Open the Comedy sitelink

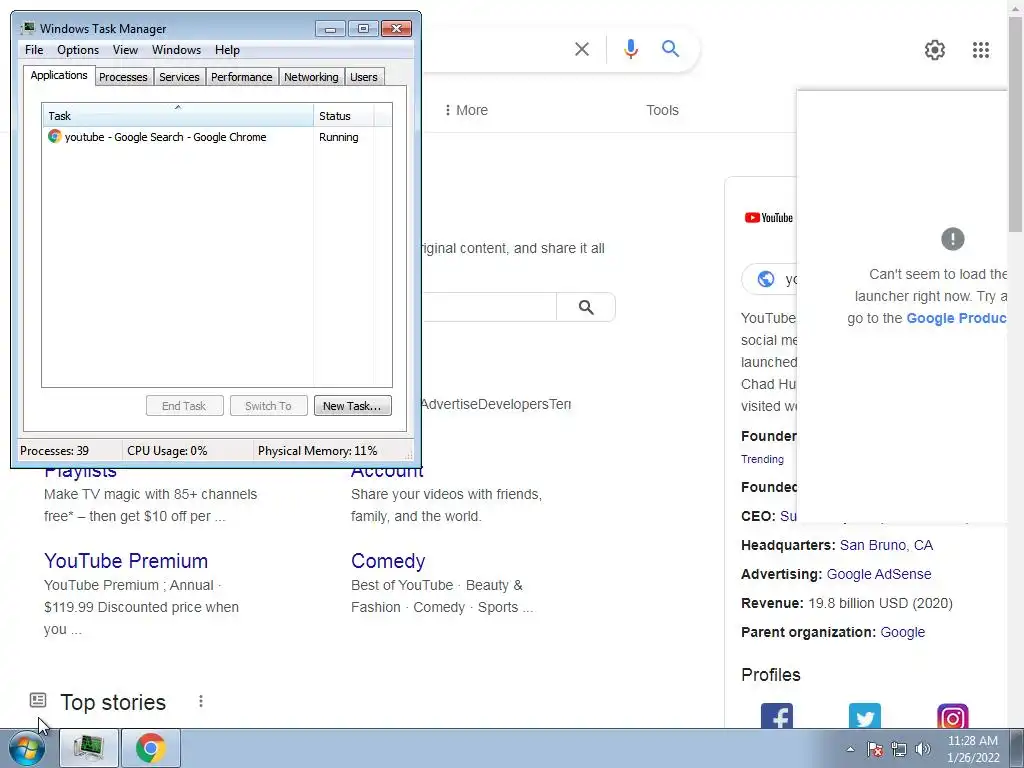tap(388, 561)
